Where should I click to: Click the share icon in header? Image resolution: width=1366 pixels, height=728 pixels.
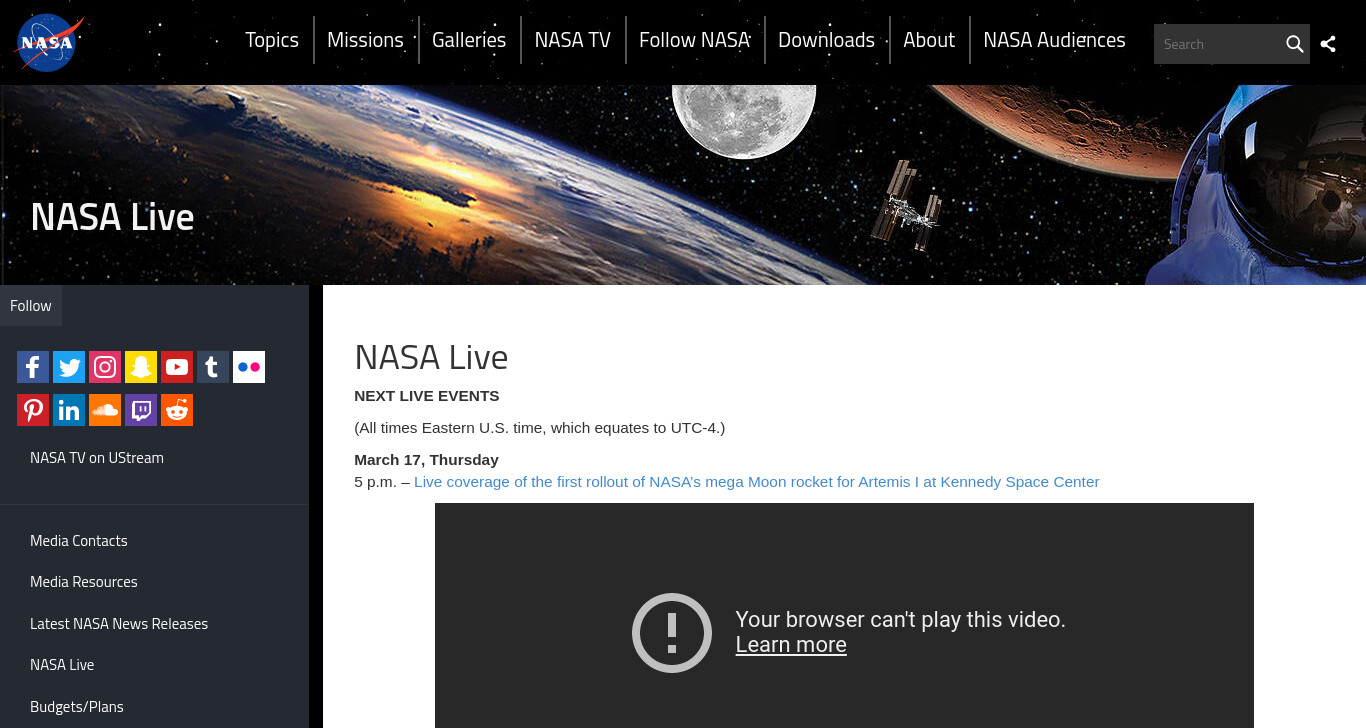[x=1328, y=44]
